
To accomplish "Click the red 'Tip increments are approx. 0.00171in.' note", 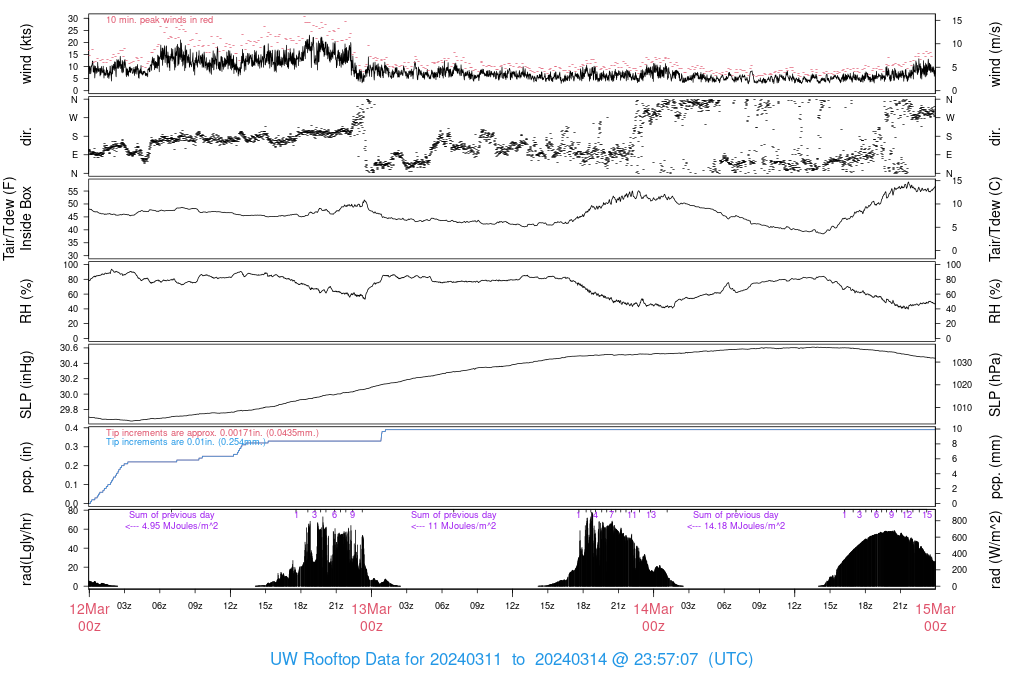I will [x=212, y=433].
